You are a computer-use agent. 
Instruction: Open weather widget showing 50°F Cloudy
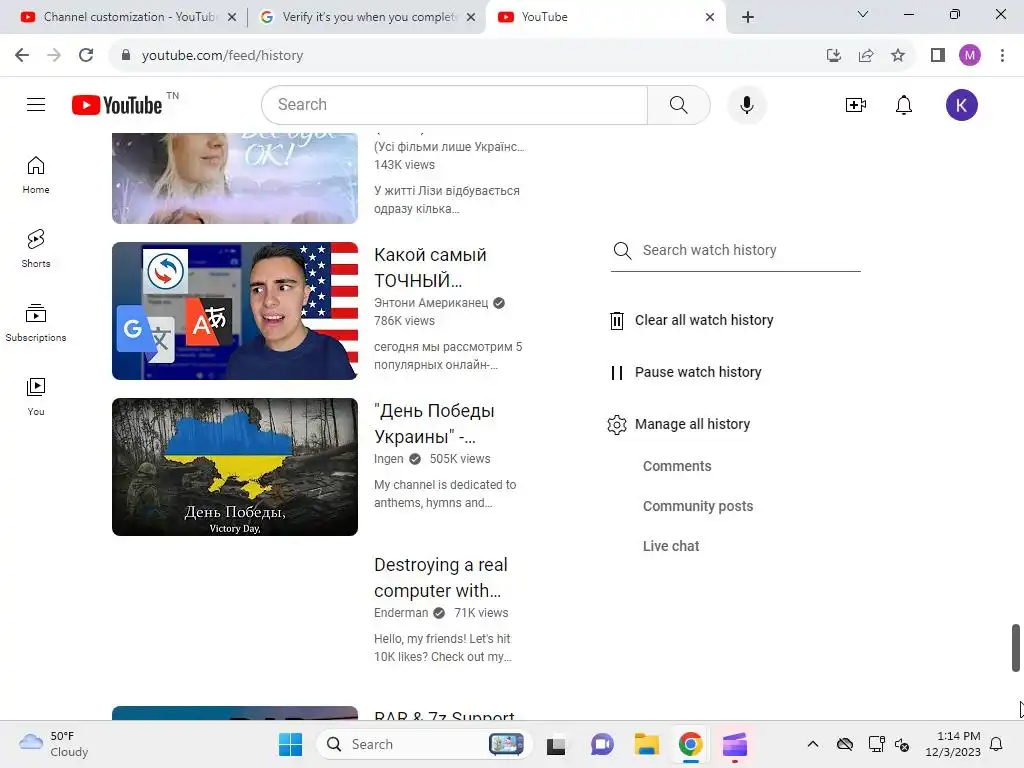coord(54,744)
